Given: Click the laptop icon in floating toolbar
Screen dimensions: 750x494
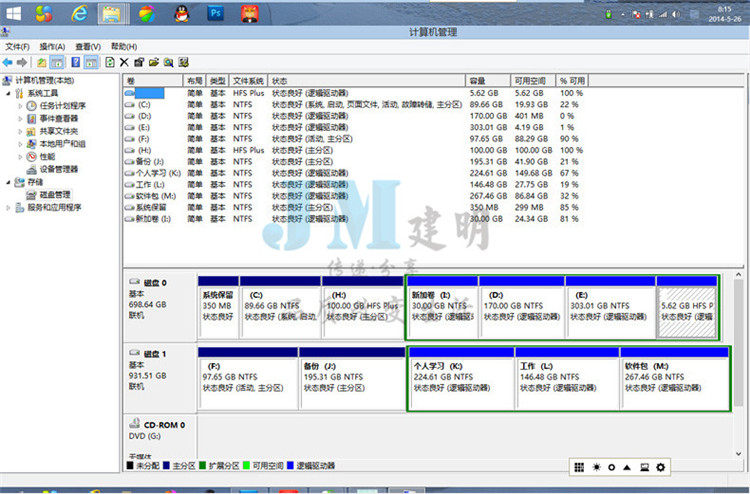Looking at the screenshot, I should point(644,467).
